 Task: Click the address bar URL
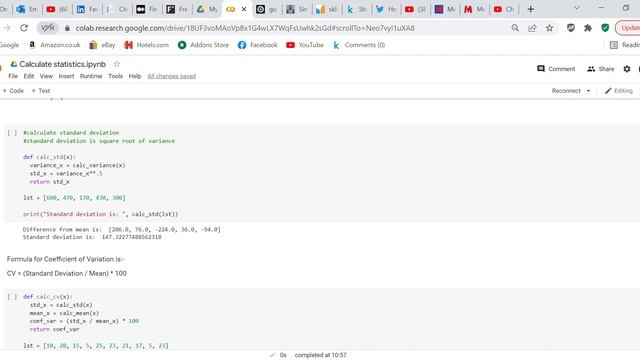point(245,28)
